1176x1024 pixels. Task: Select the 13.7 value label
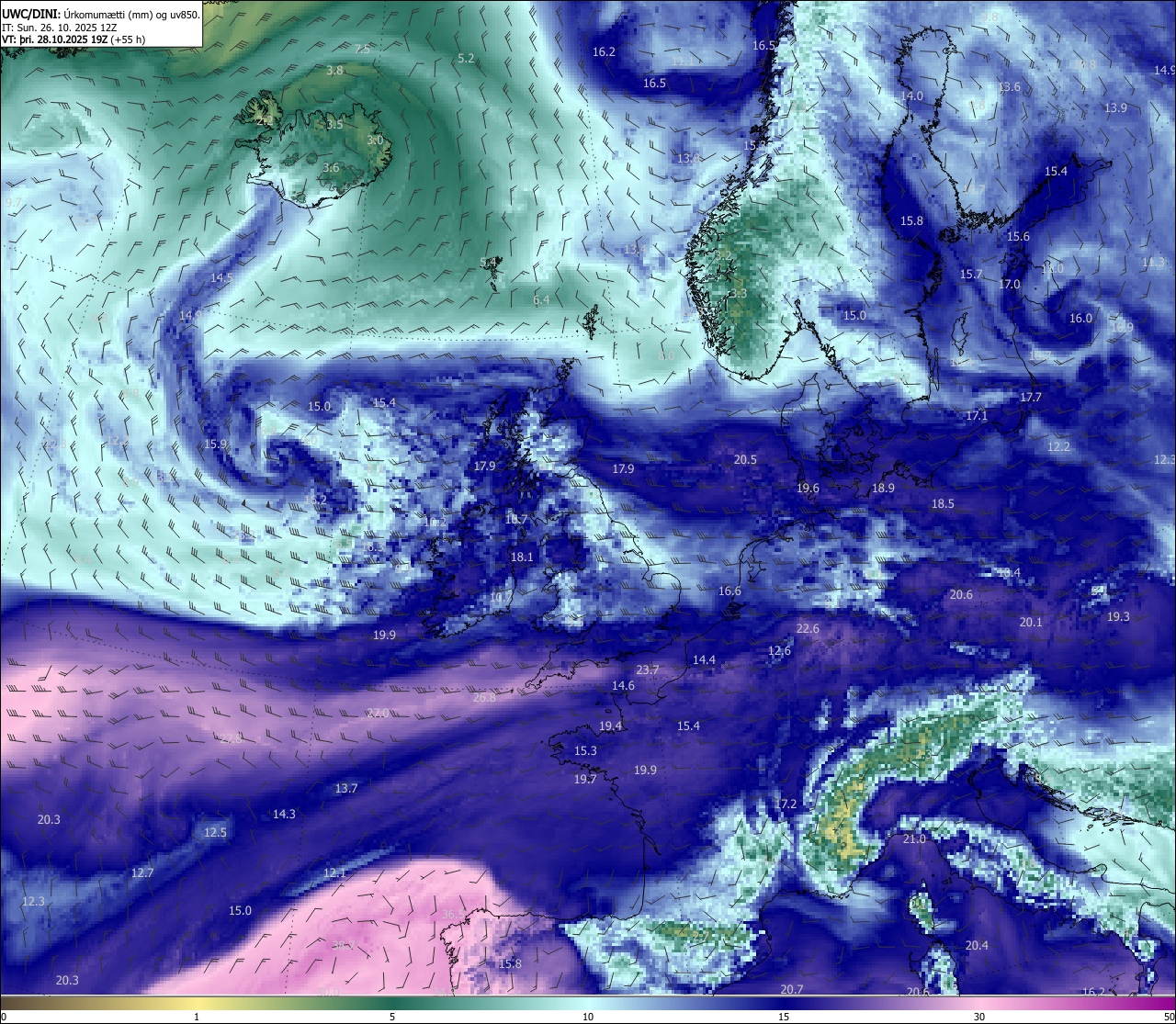coord(346,788)
